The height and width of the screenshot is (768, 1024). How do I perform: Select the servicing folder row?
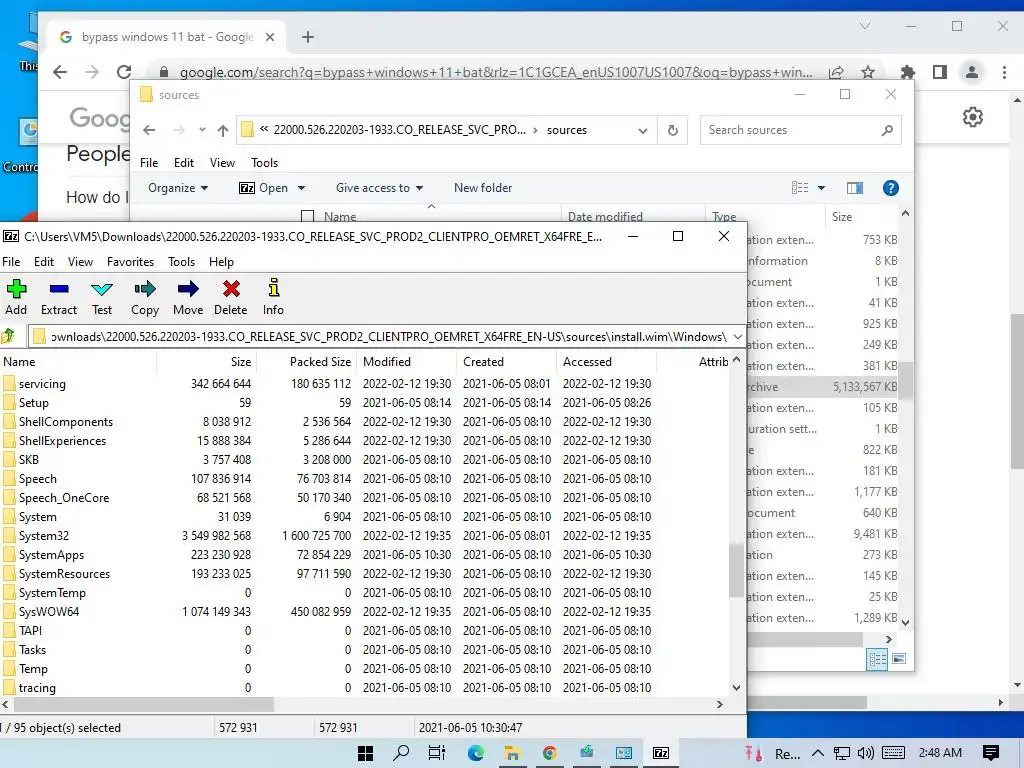[x=364, y=384]
